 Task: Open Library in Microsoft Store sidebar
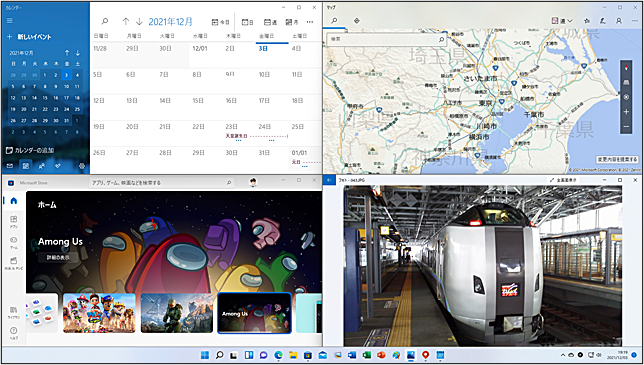click(14, 312)
